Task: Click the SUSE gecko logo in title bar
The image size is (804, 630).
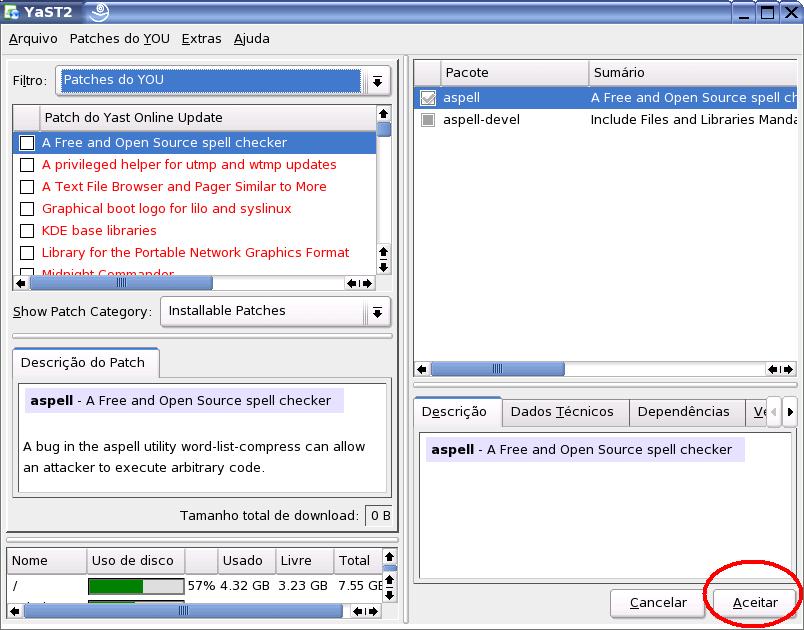Action: pyautogui.click(x=99, y=12)
